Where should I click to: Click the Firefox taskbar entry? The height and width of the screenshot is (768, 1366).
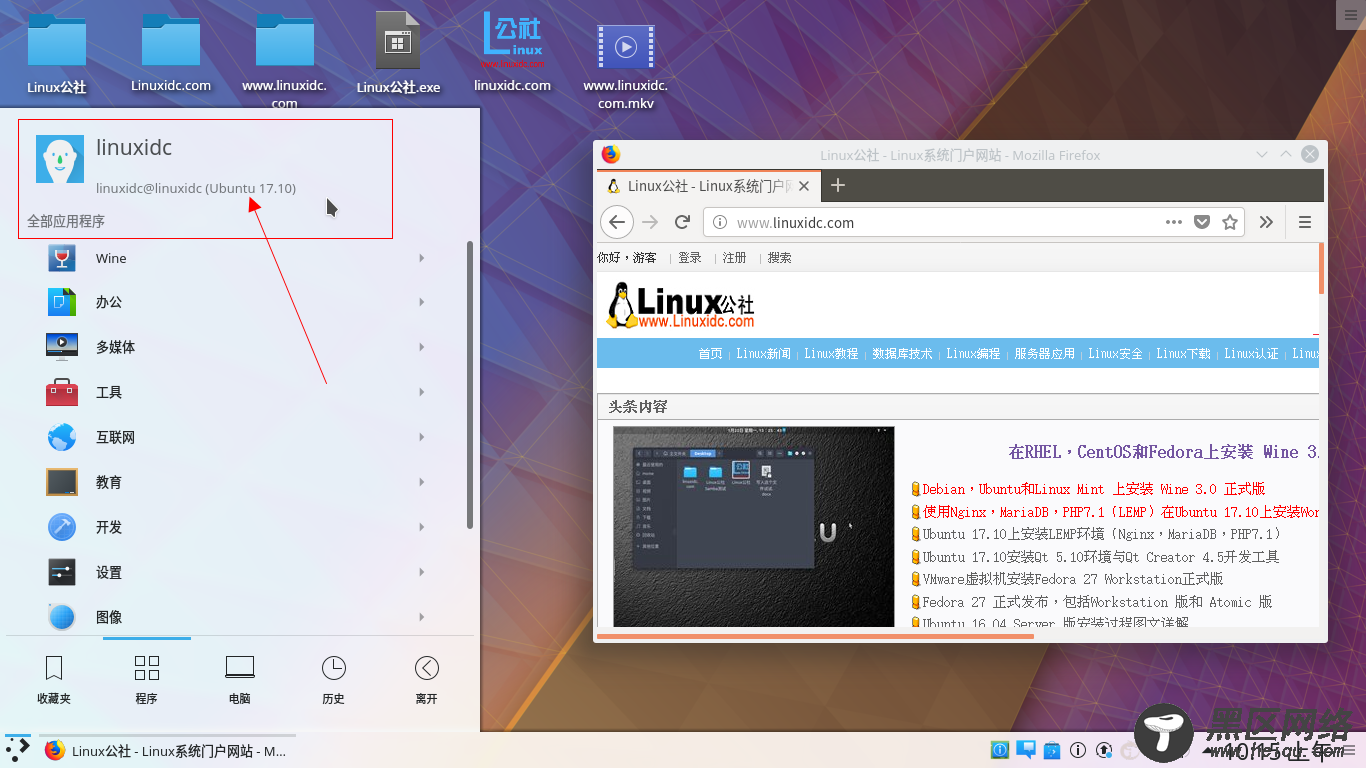[x=168, y=751]
